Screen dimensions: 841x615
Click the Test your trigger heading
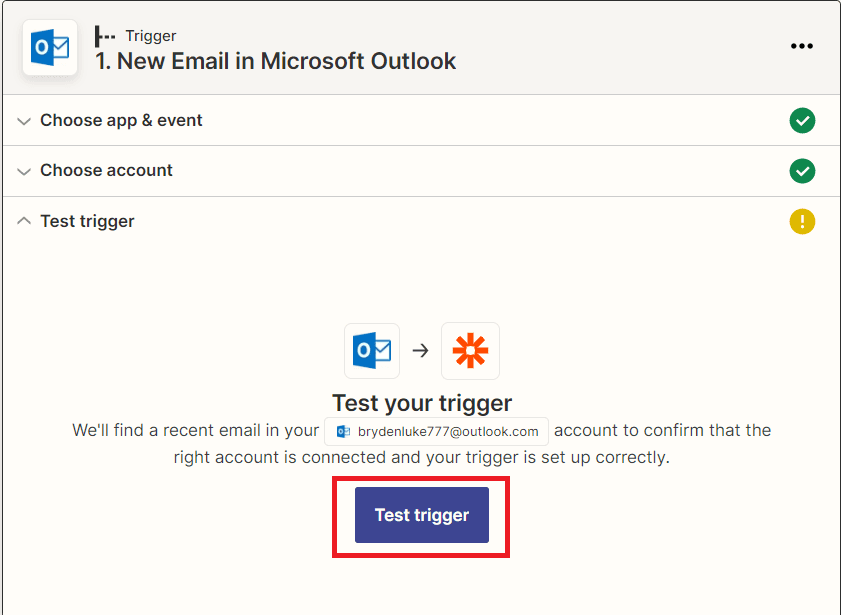422,403
